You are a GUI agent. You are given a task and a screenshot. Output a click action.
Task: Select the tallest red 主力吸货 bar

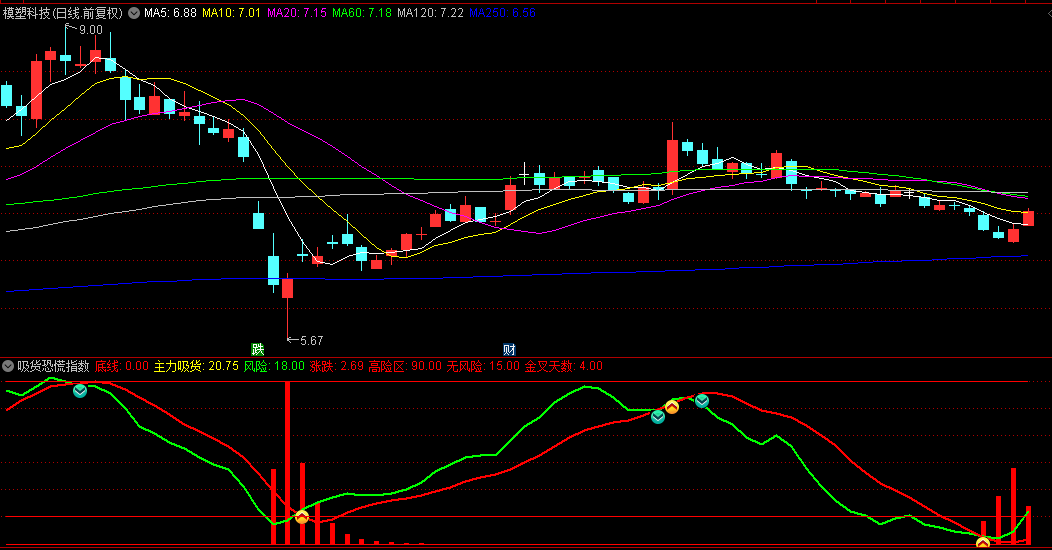click(x=287, y=463)
